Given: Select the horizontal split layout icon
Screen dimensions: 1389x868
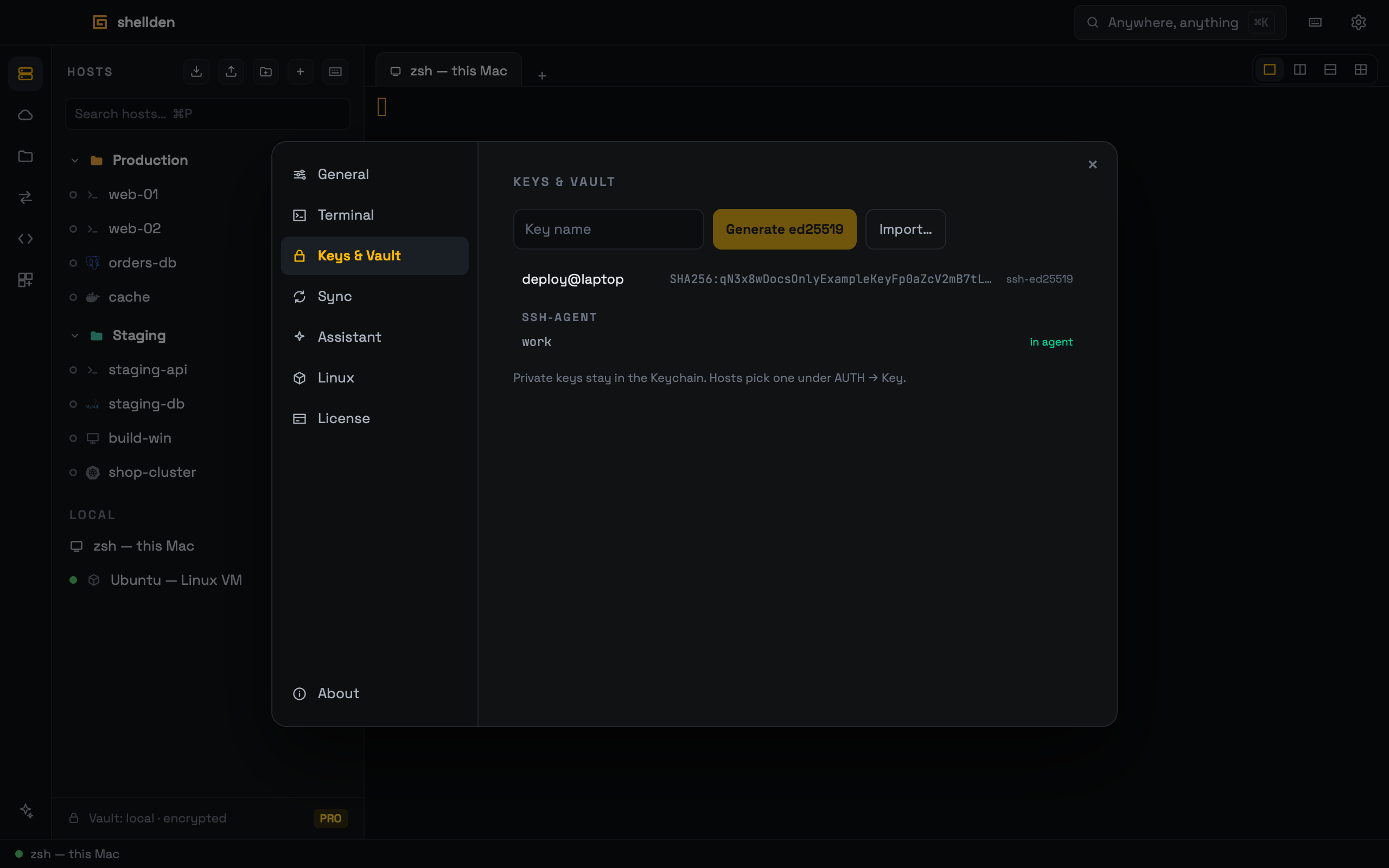Looking at the screenshot, I should (x=1330, y=69).
